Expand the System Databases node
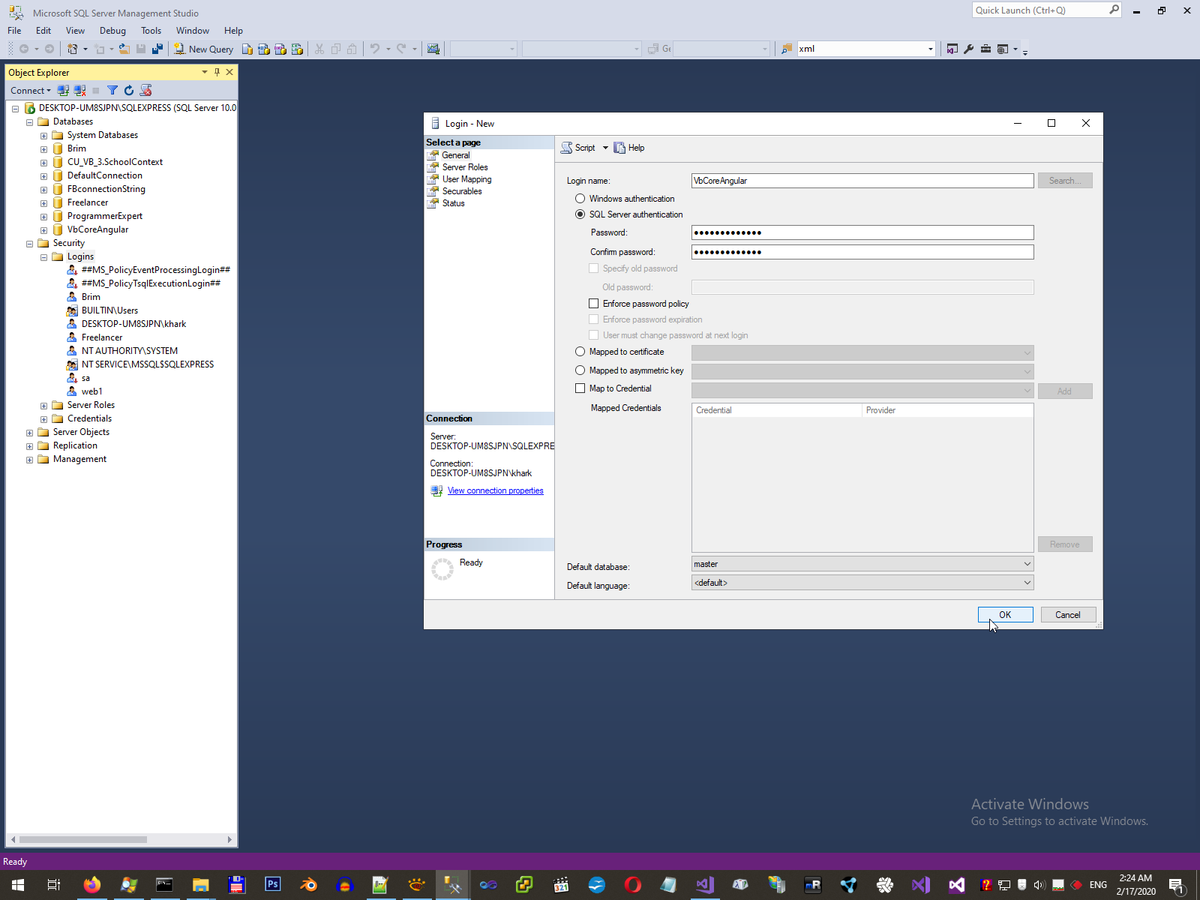This screenshot has height=900, width=1200. [43, 135]
